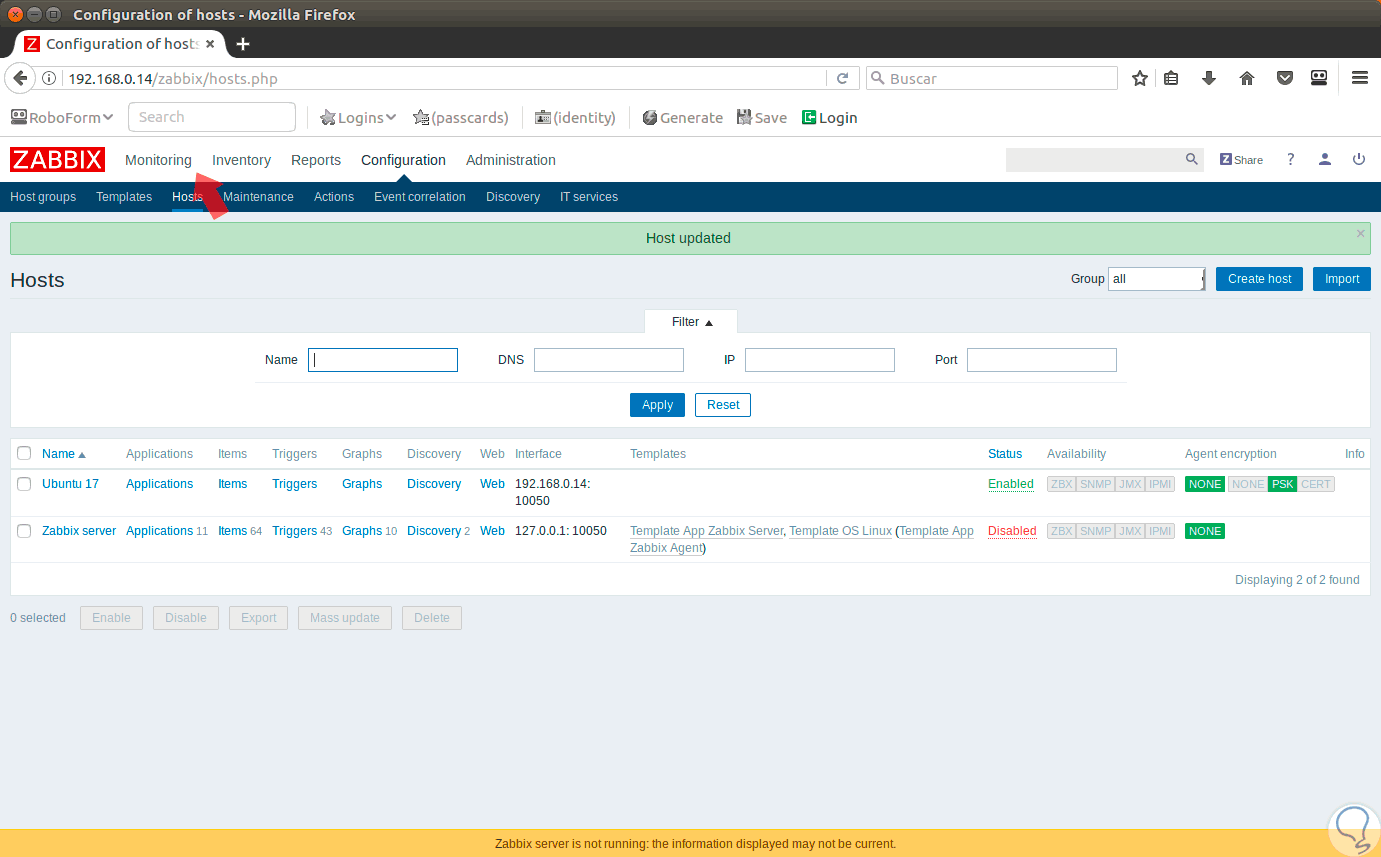Open Event correlation submenu
Screen dimensions: 1381x857
(420, 197)
